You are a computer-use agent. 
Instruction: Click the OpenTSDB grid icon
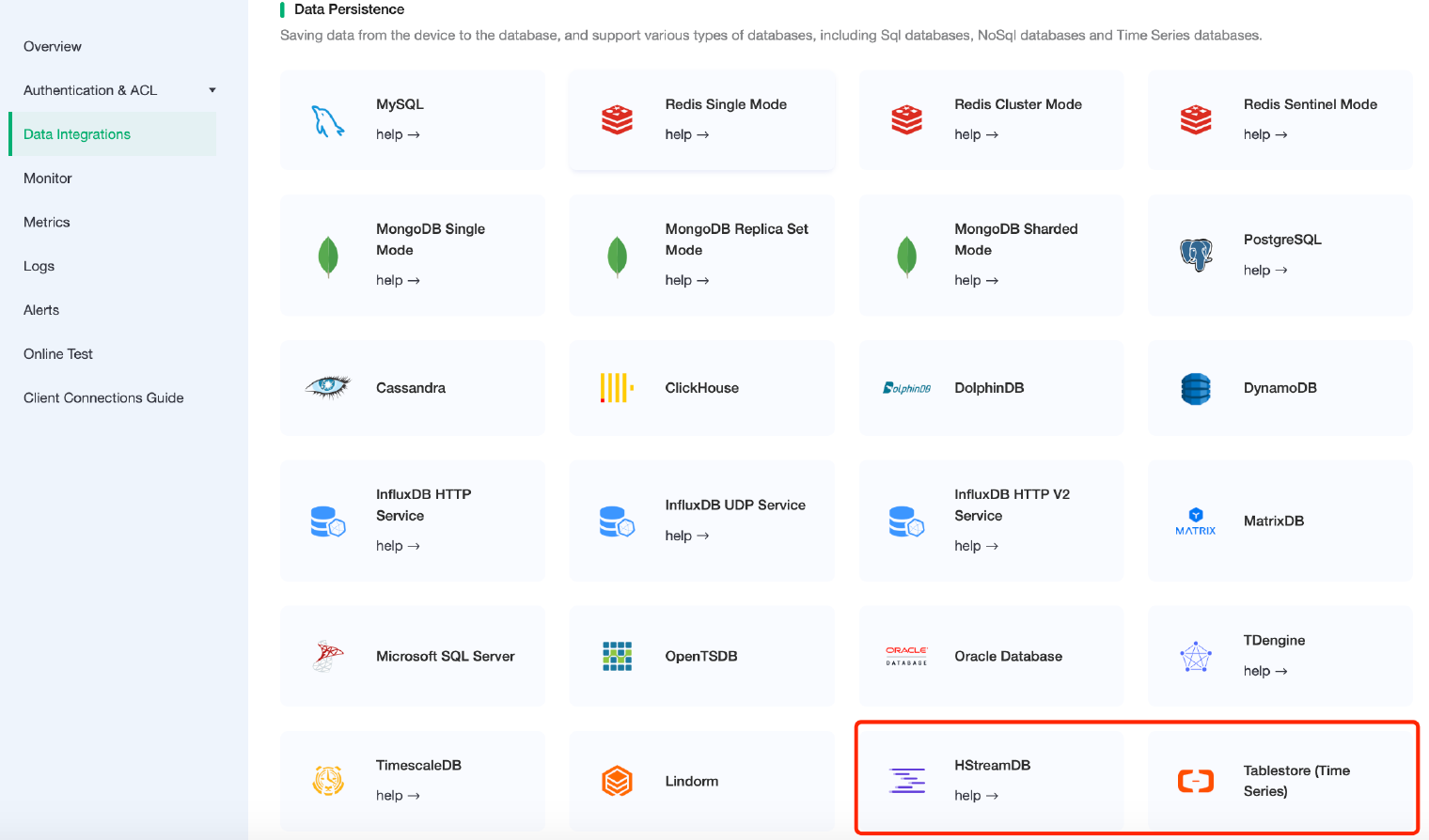(617, 656)
